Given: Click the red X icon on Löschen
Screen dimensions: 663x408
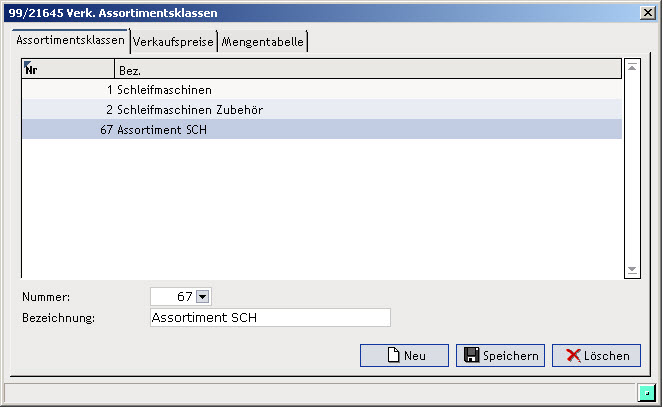Looking at the screenshot, I should tap(573, 356).
